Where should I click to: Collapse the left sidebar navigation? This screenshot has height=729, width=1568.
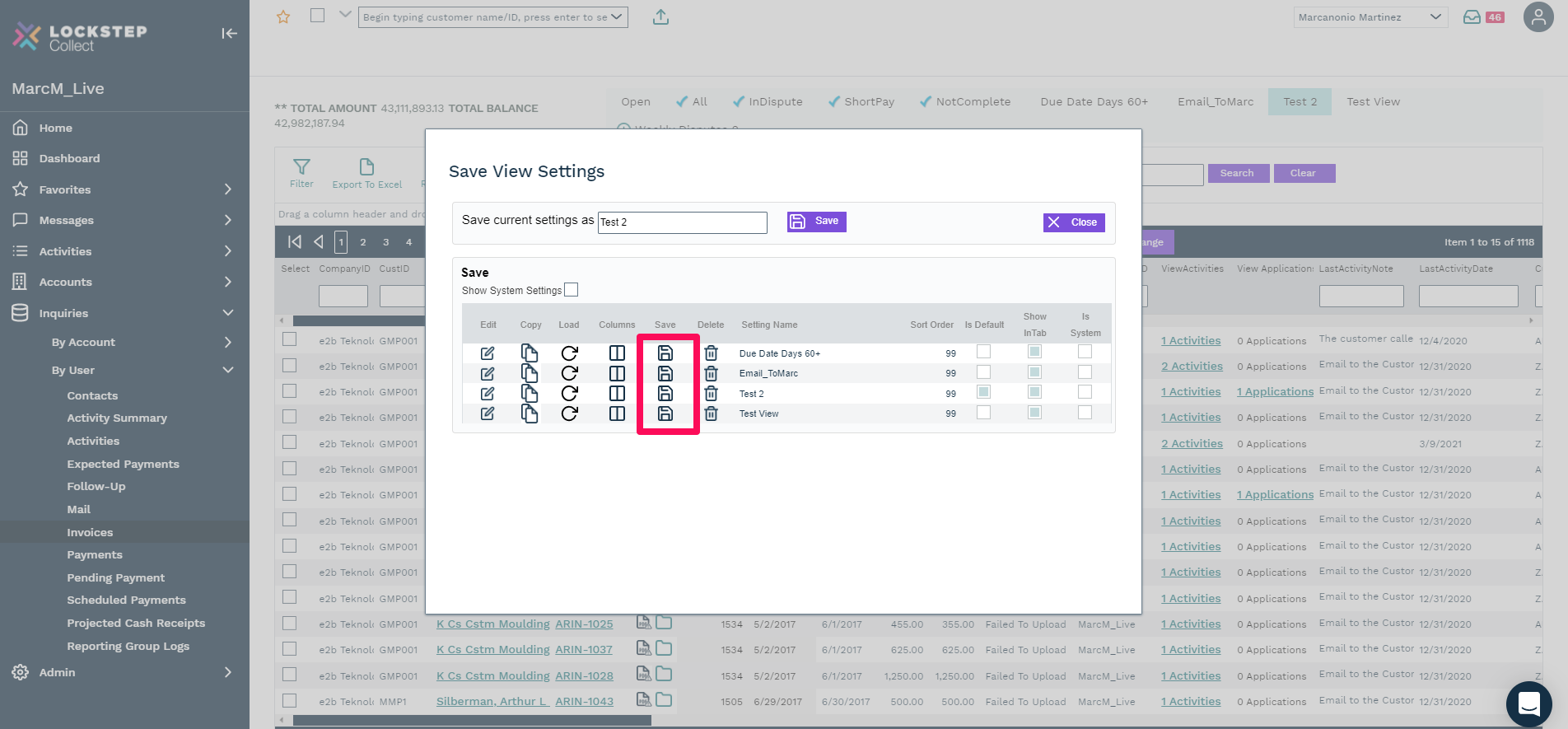[229, 33]
